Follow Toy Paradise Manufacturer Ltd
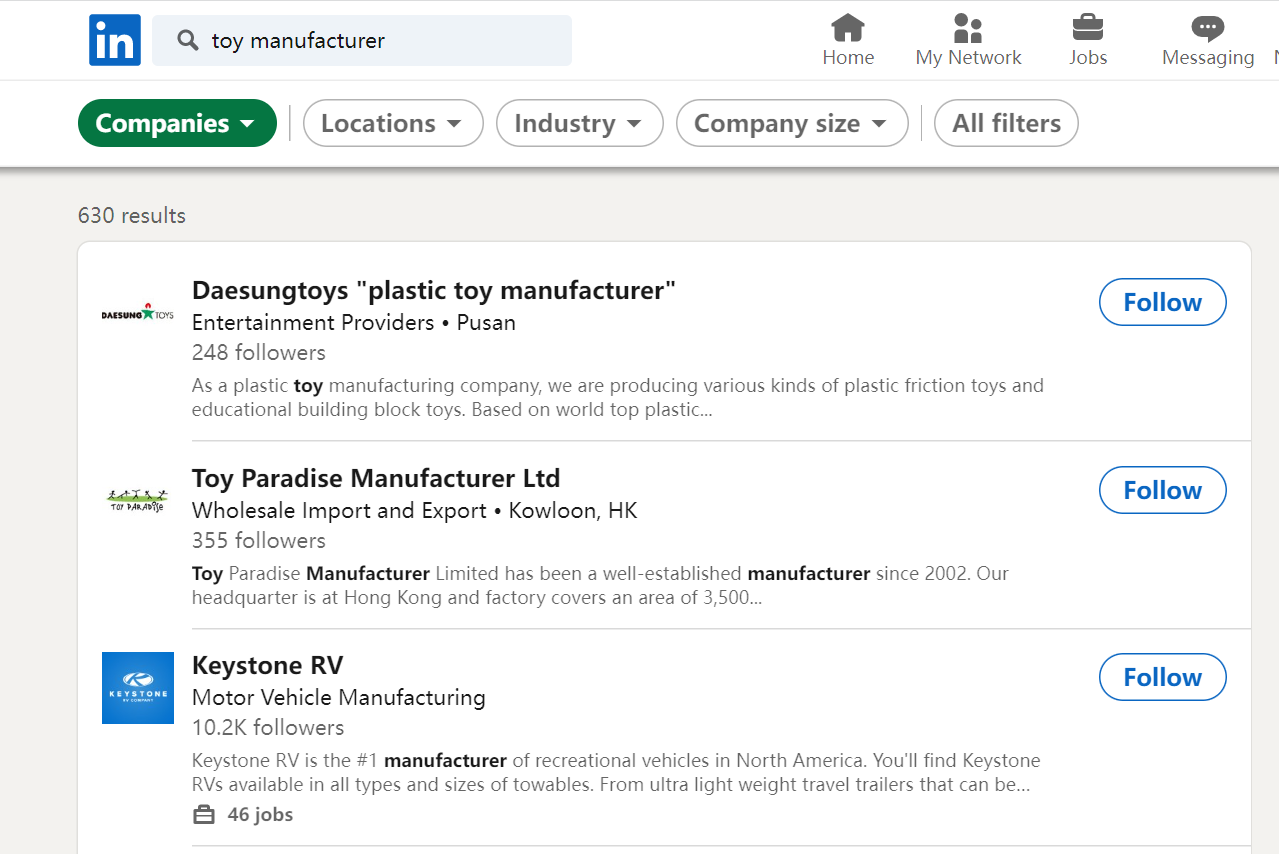This screenshot has height=854, width=1279. point(1162,490)
